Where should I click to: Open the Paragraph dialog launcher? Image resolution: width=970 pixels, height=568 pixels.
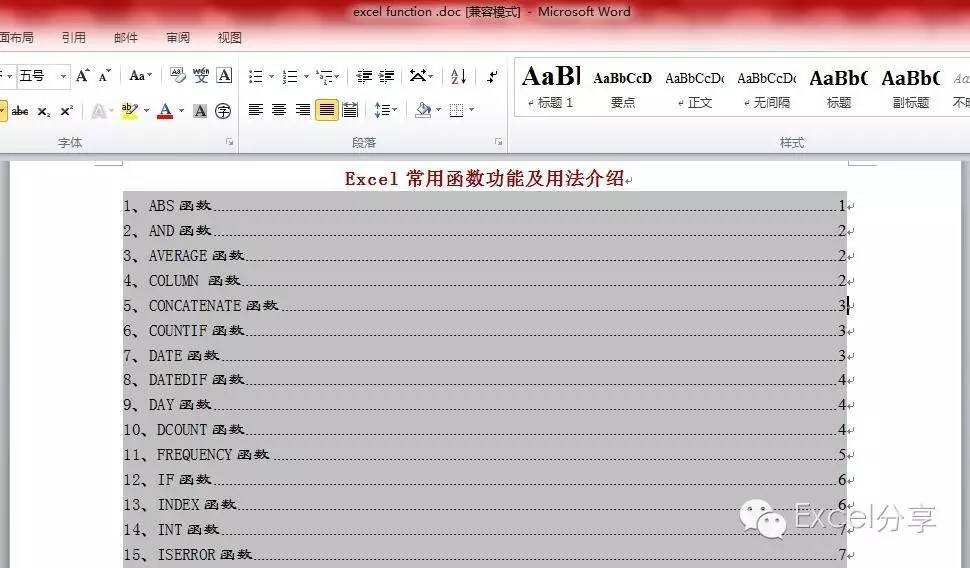[x=499, y=142]
